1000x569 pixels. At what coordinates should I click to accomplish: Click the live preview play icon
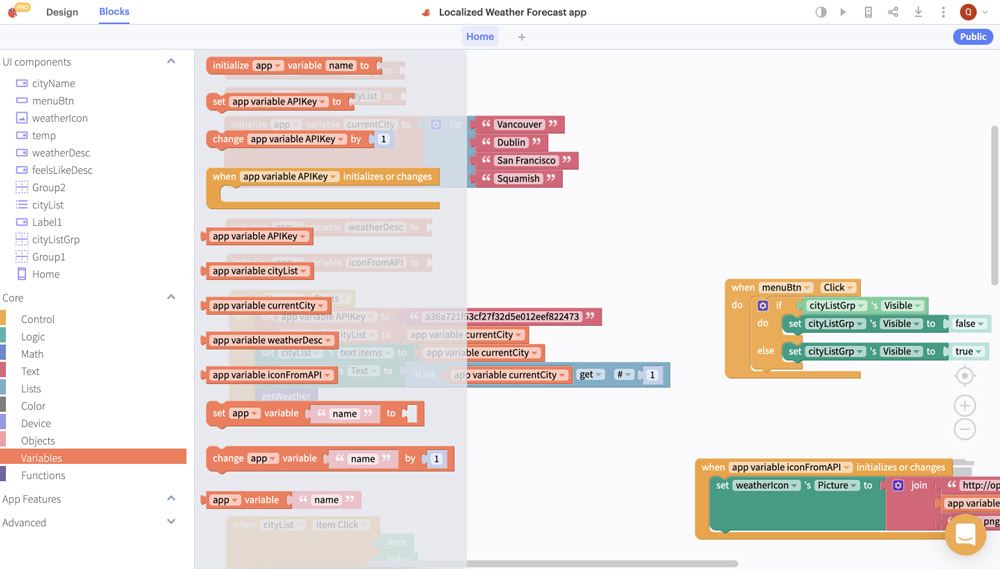[843, 12]
